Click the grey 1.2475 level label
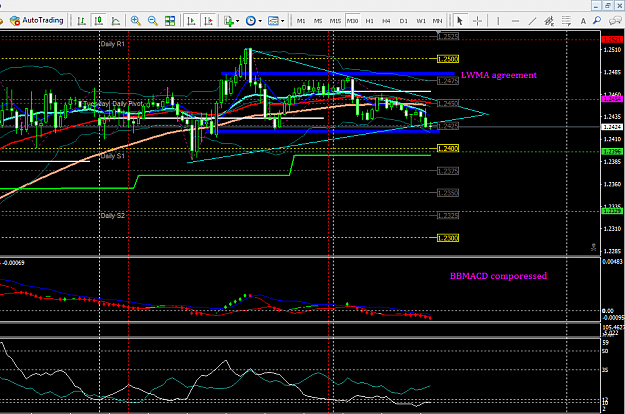 (448, 81)
